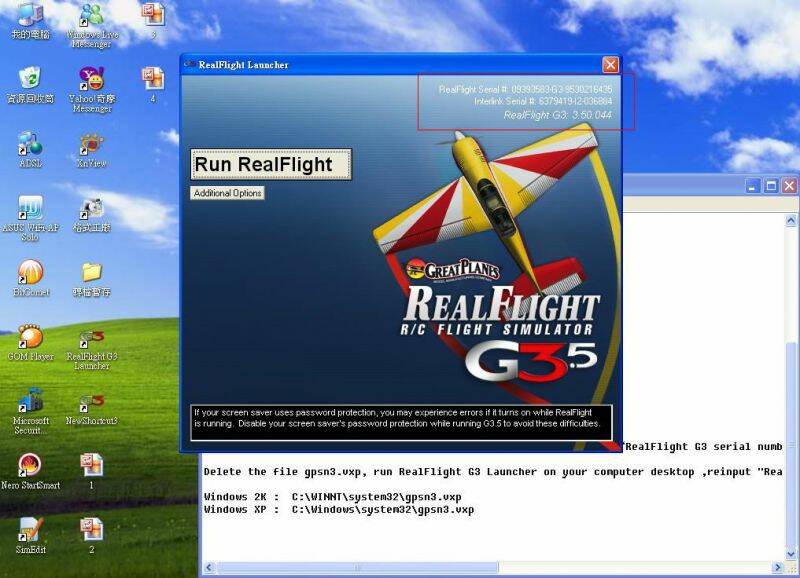Click the RealFlight Launcher title bar icon
Image resolution: width=800 pixels, height=578 pixels.
click(190, 64)
